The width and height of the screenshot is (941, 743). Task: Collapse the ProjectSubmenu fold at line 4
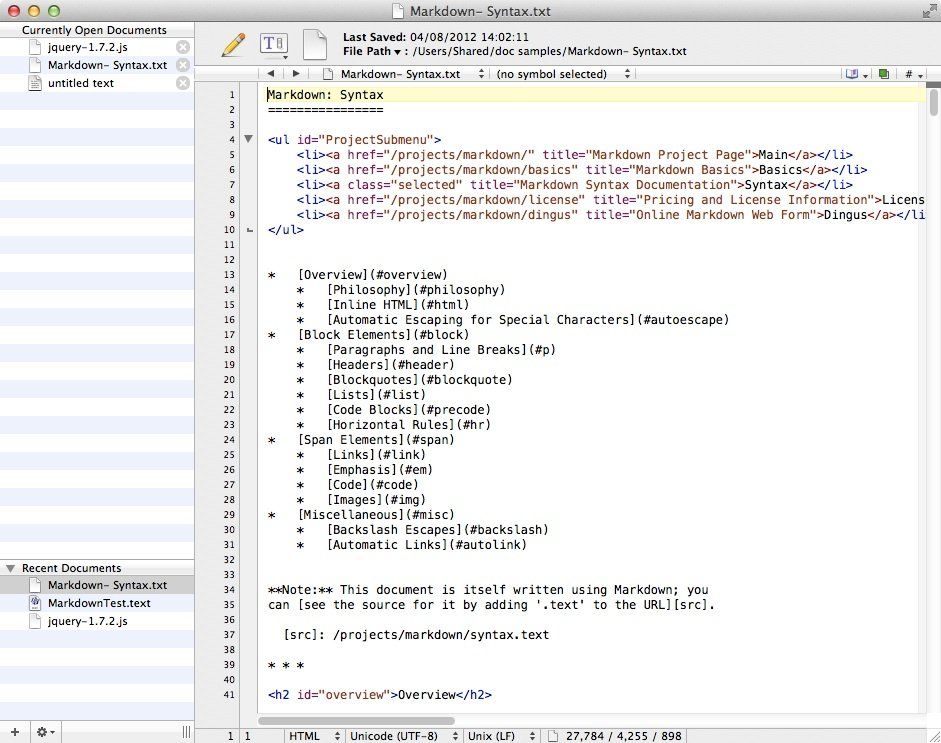[x=248, y=139]
